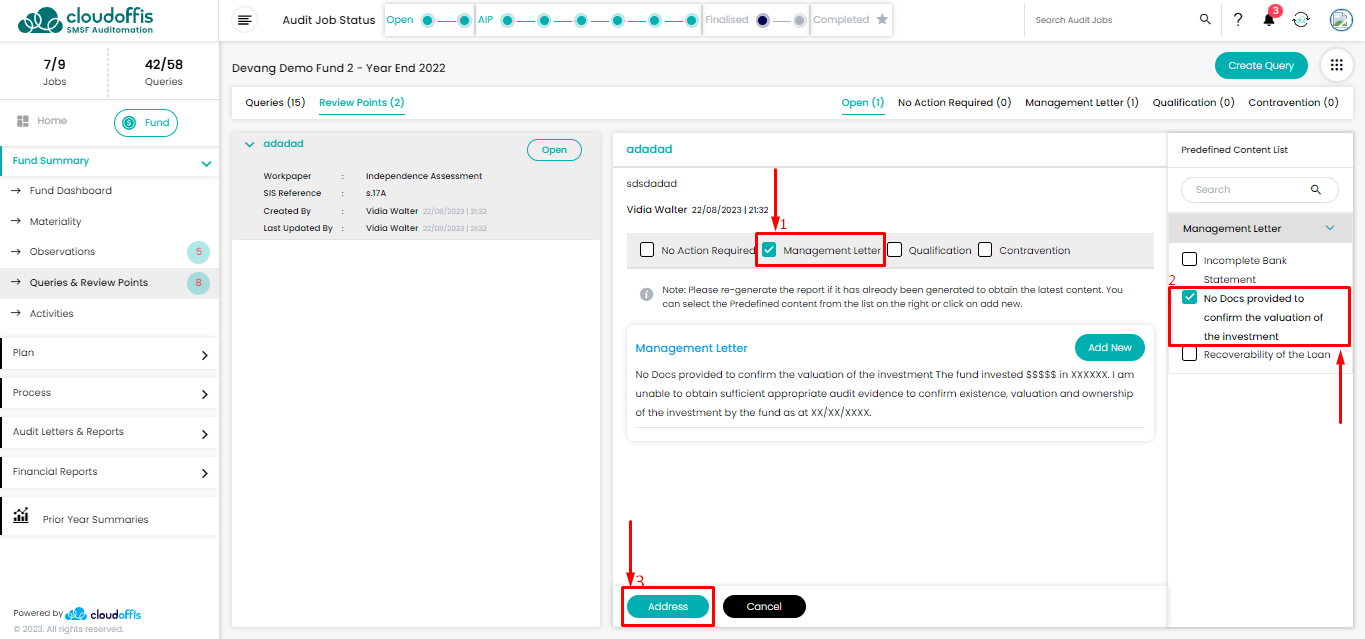Viewport: 1365px width, 639px height.
Task: Click the hamburger menu toggle icon
Action: [245, 20]
